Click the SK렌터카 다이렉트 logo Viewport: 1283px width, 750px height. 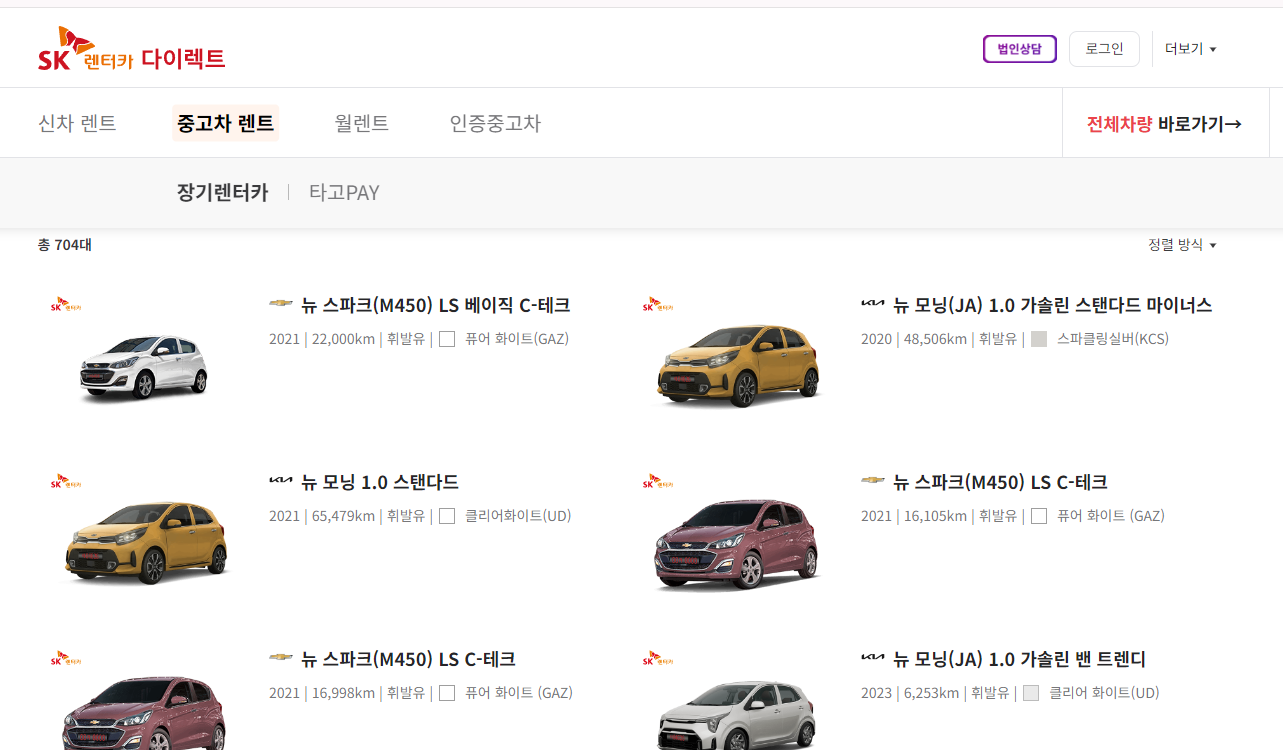pyautogui.click(x=131, y=50)
